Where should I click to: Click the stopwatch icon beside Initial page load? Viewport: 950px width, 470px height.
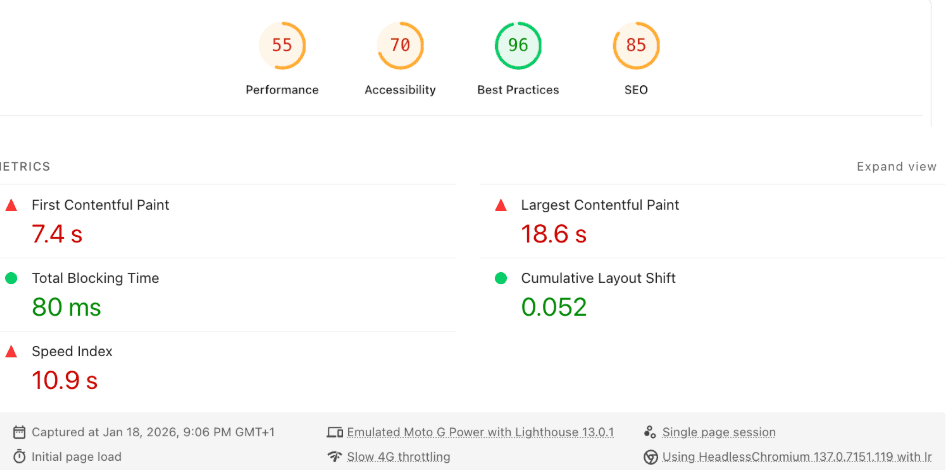coord(19,457)
